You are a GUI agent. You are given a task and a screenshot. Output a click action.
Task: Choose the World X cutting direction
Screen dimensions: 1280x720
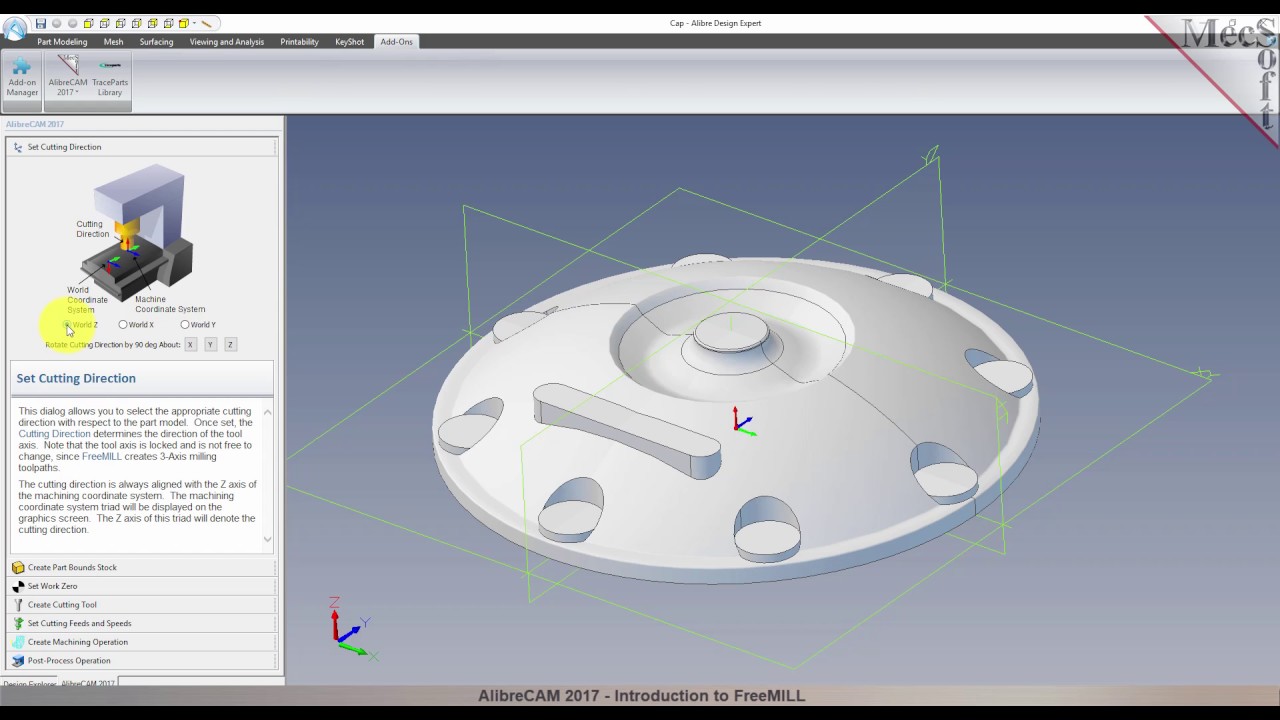click(x=123, y=325)
